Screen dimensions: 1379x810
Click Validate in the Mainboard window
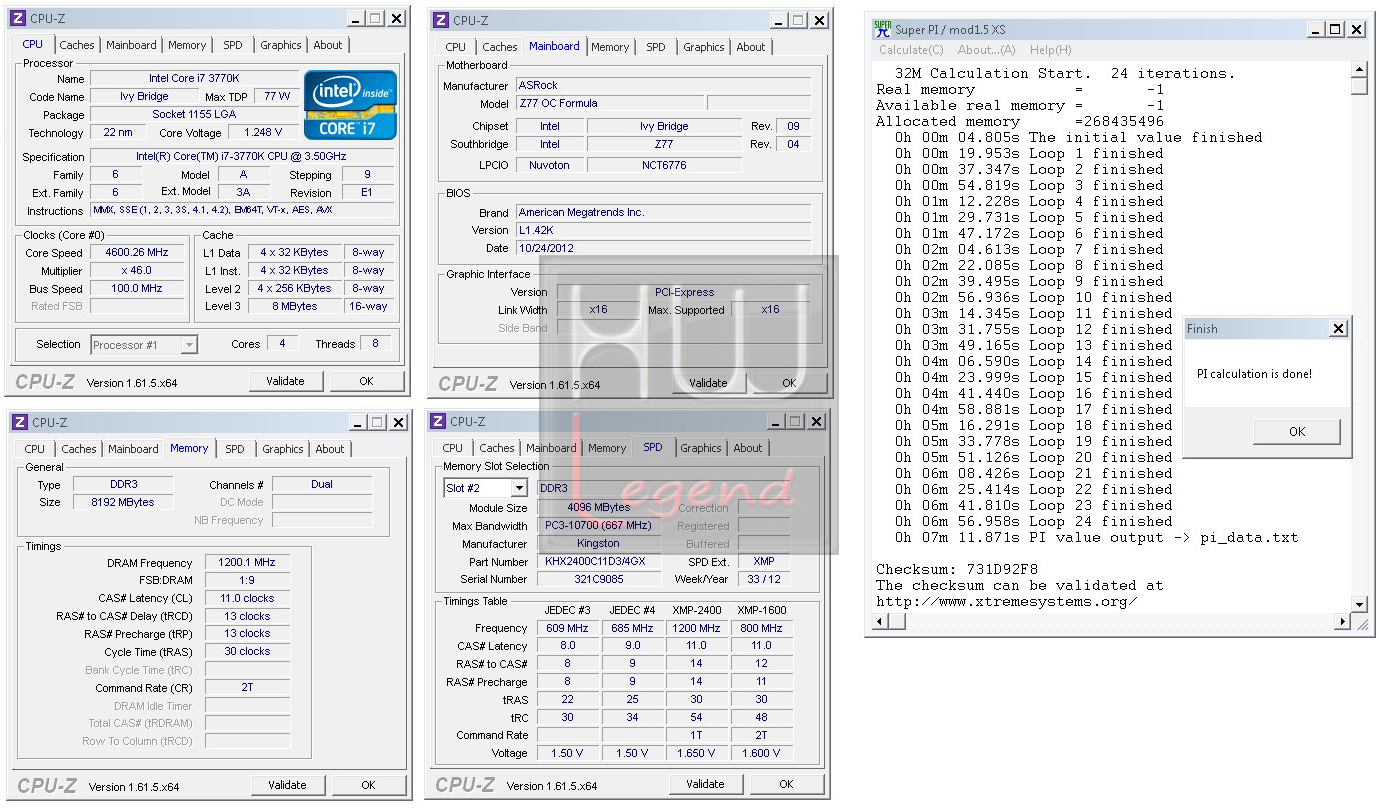[x=708, y=383]
